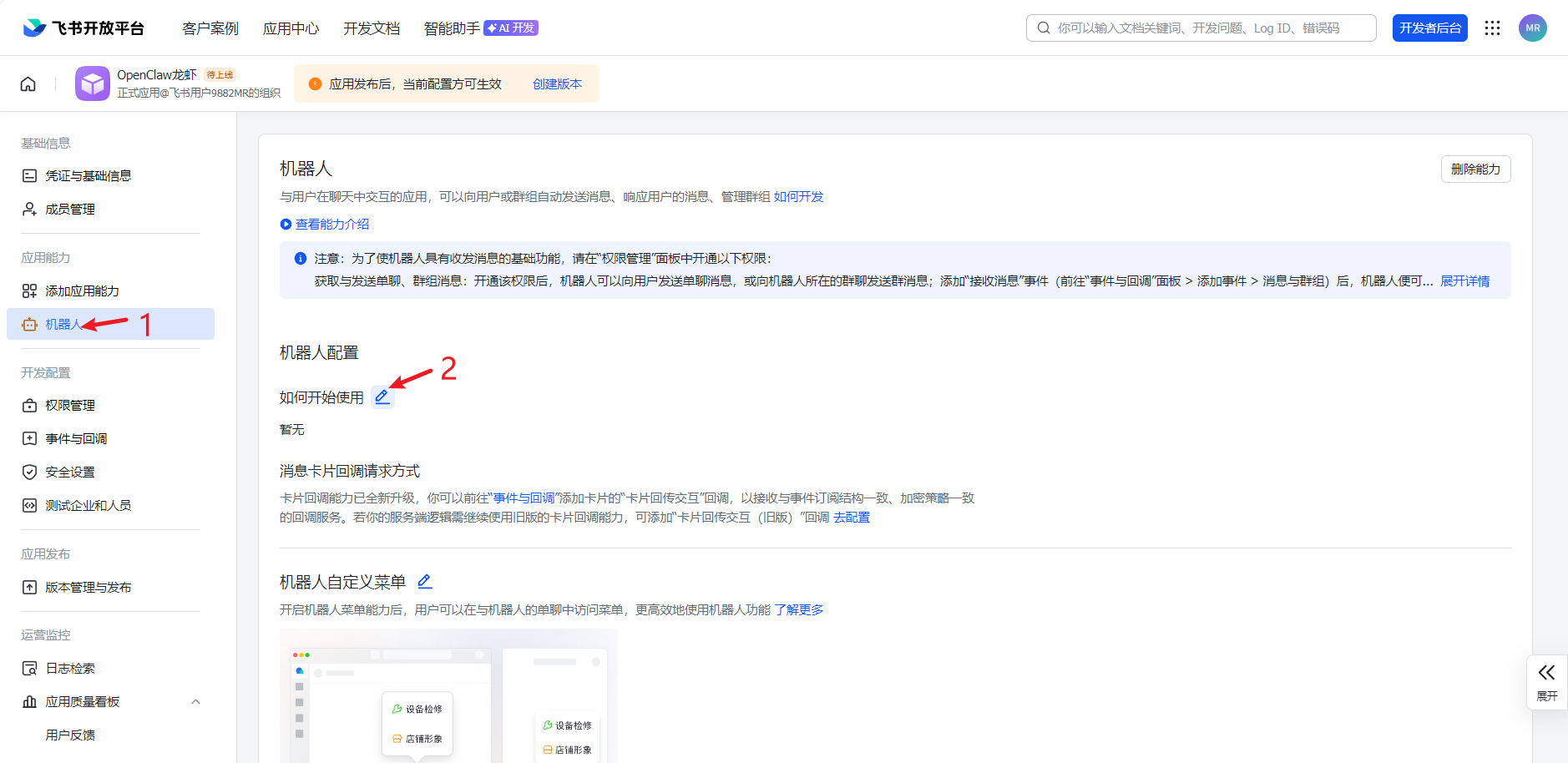Open 权限管理 in the sidebar
Image resolution: width=1568 pixels, height=763 pixels.
tap(70, 406)
